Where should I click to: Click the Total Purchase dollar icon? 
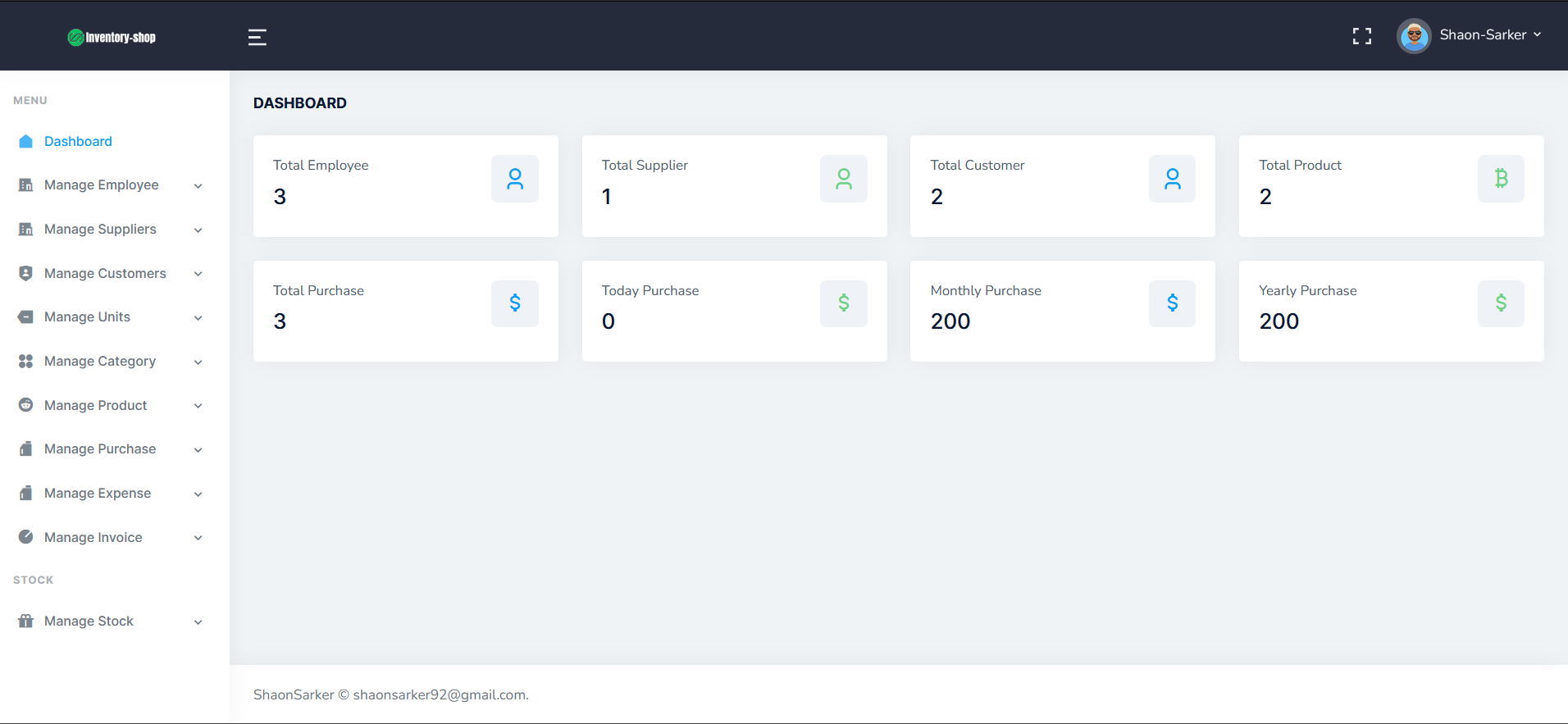pos(514,303)
